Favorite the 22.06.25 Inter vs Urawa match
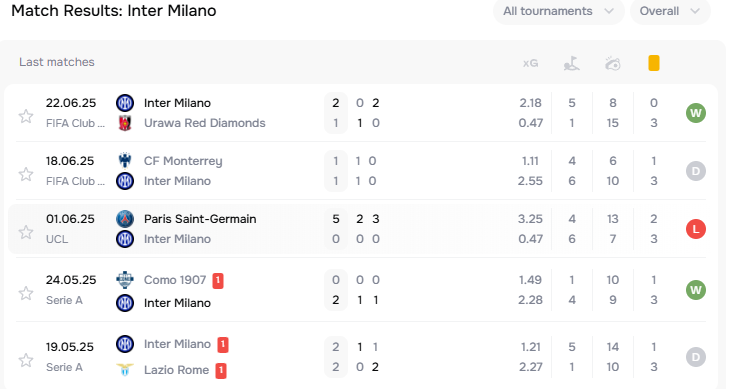 [x=26, y=116]
